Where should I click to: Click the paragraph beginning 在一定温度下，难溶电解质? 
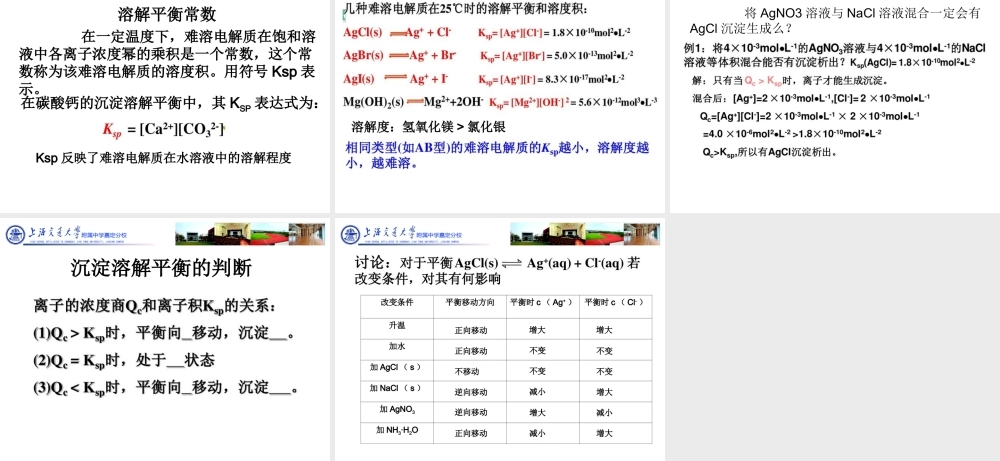pos(167,62)
